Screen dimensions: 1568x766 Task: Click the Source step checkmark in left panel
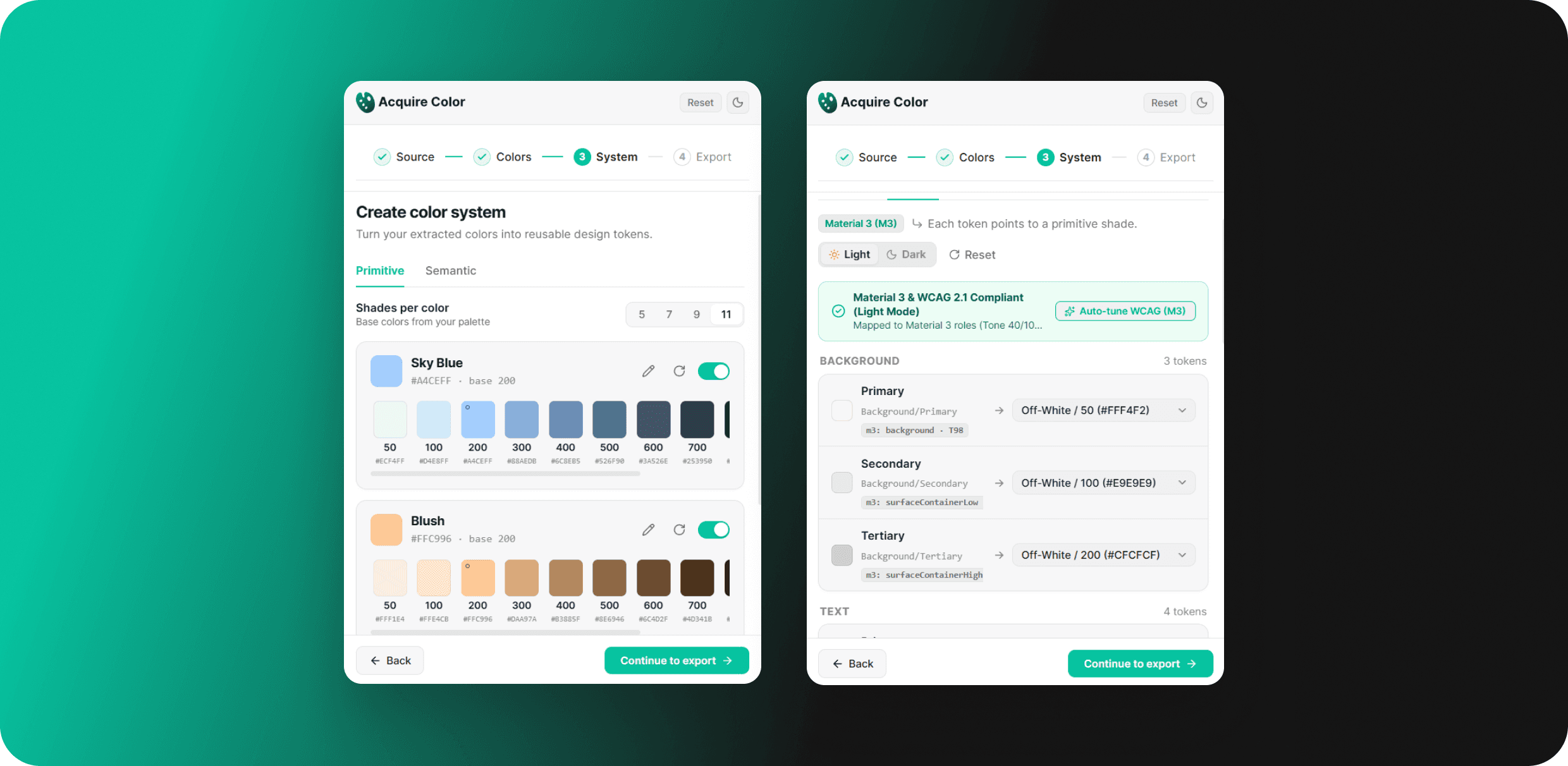pos(382,157)
